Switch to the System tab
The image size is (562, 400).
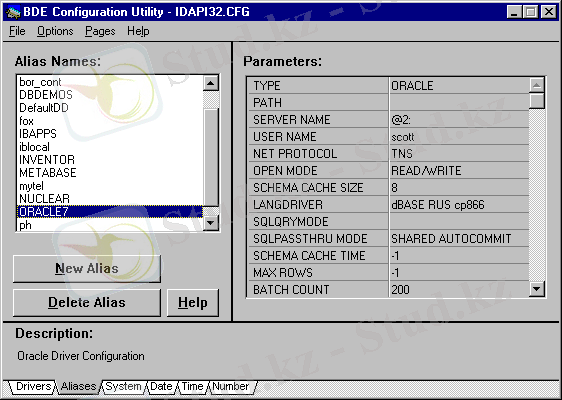tap(123, 386)
